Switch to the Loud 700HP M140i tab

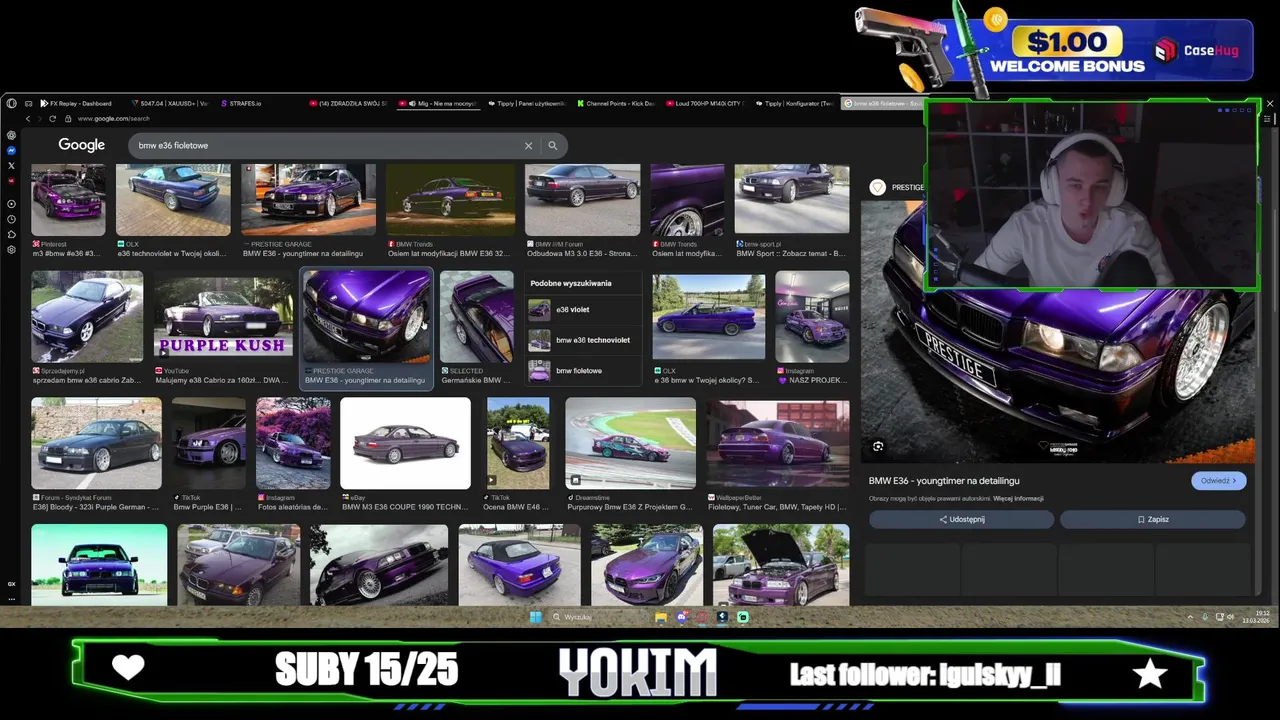pyautogui.click(x=707, y=103)
